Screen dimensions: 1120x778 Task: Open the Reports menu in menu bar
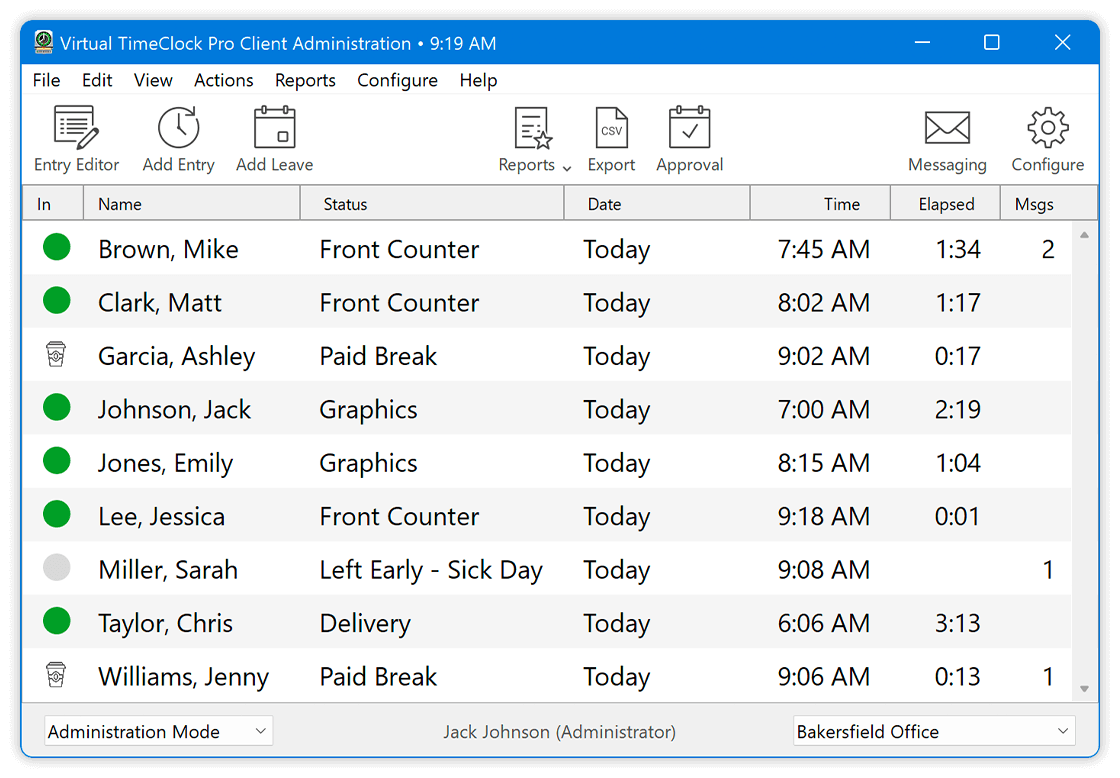pyautogui.click(x=305, y=80)
